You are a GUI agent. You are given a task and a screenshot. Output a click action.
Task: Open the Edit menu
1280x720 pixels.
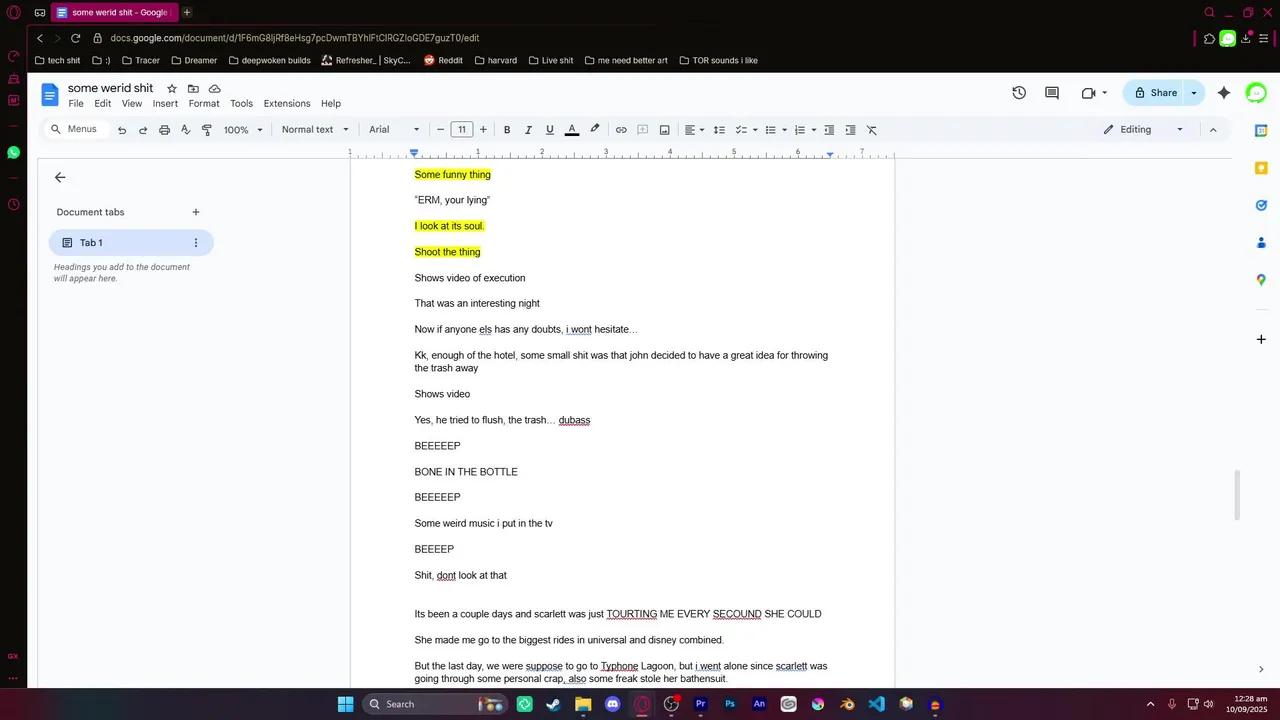point(103,104)
